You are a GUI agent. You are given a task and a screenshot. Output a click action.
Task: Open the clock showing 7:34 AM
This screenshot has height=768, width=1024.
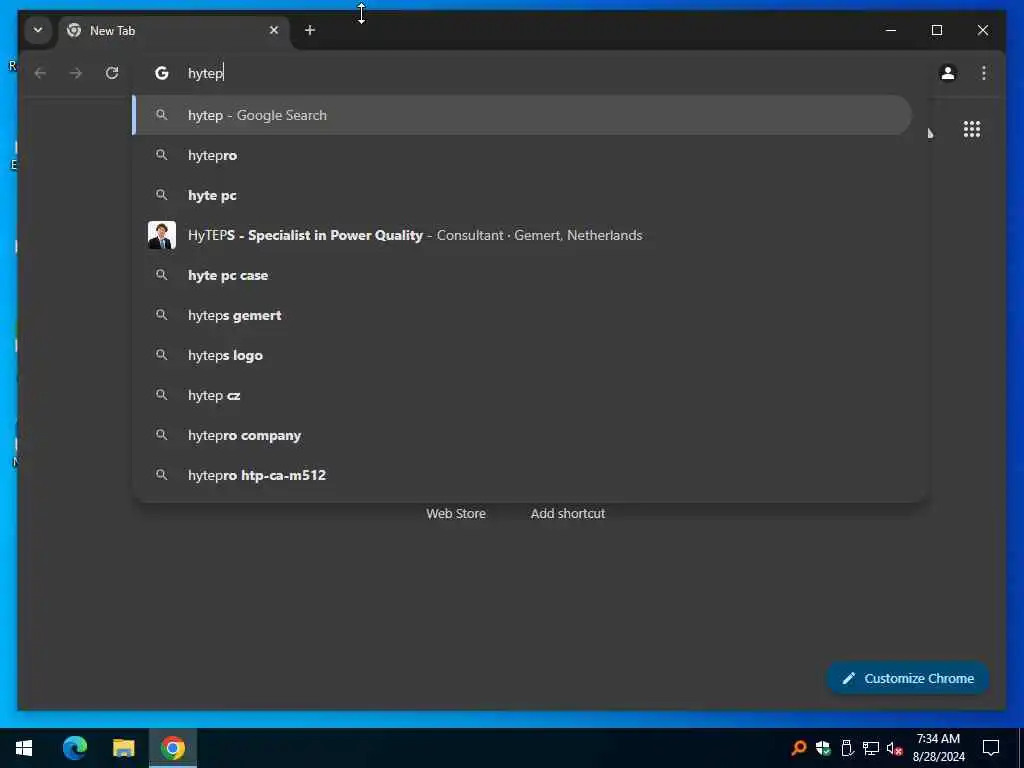[x=938, y=748]
